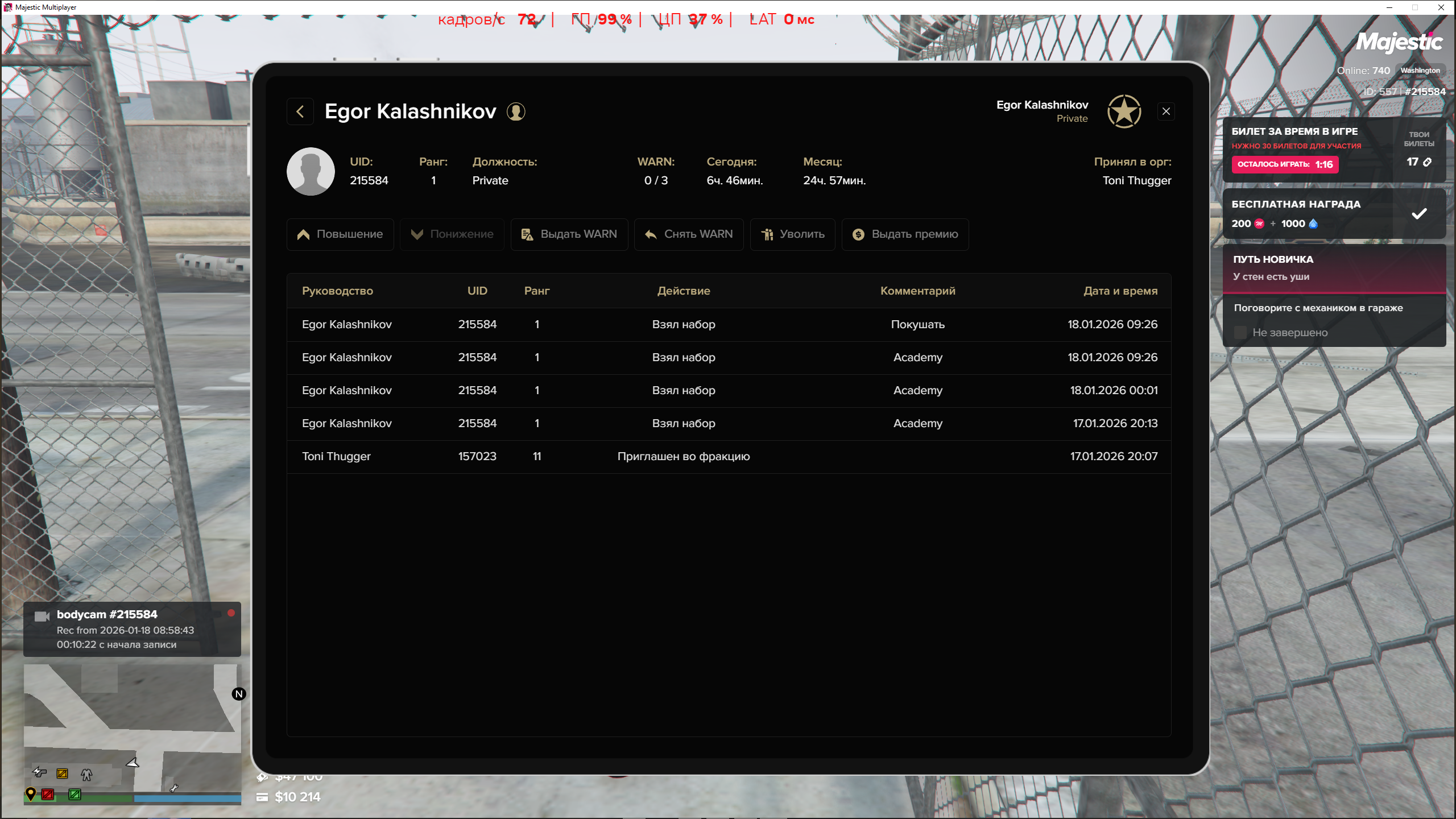Click the bodycam camera icon

click(x=42, y=617)
